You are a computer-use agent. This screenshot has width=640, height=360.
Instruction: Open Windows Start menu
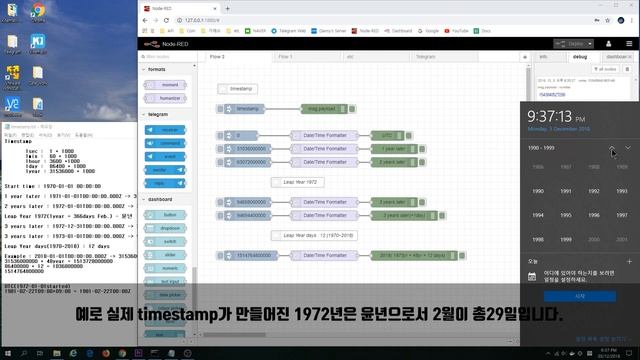point(7,353)
